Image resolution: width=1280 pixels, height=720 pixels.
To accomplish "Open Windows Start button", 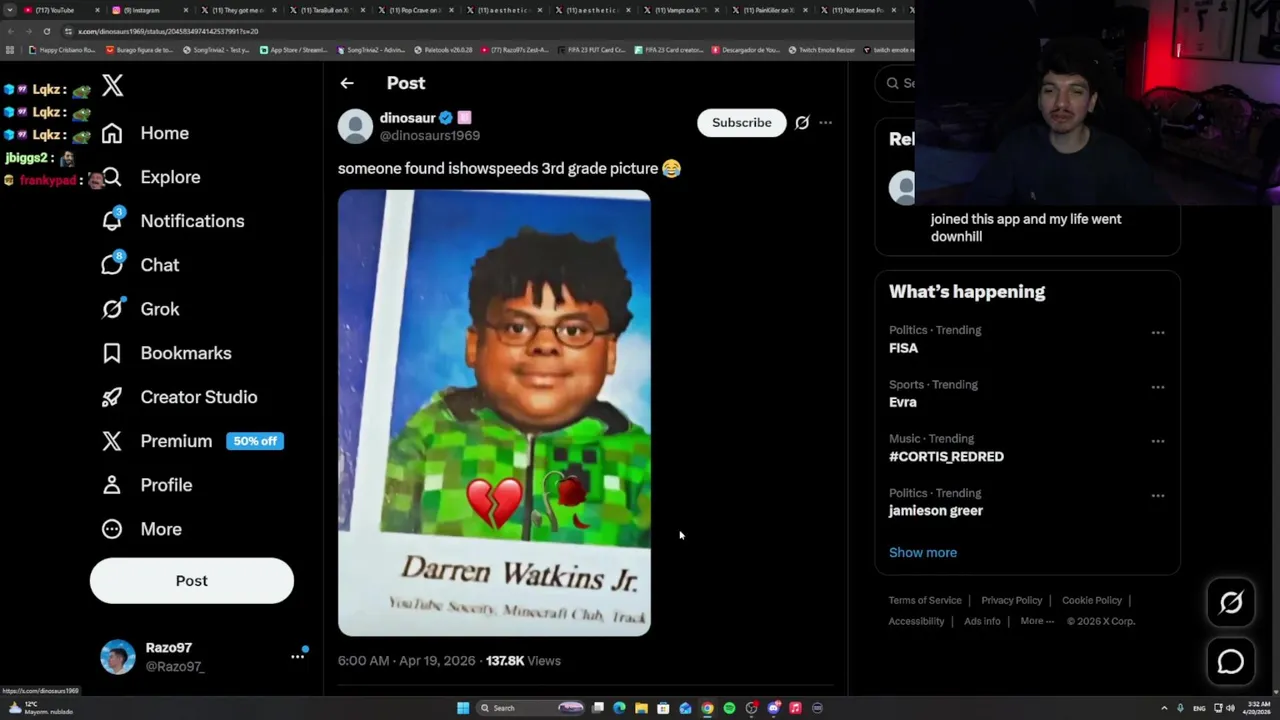I will click(x=463, y=708).
